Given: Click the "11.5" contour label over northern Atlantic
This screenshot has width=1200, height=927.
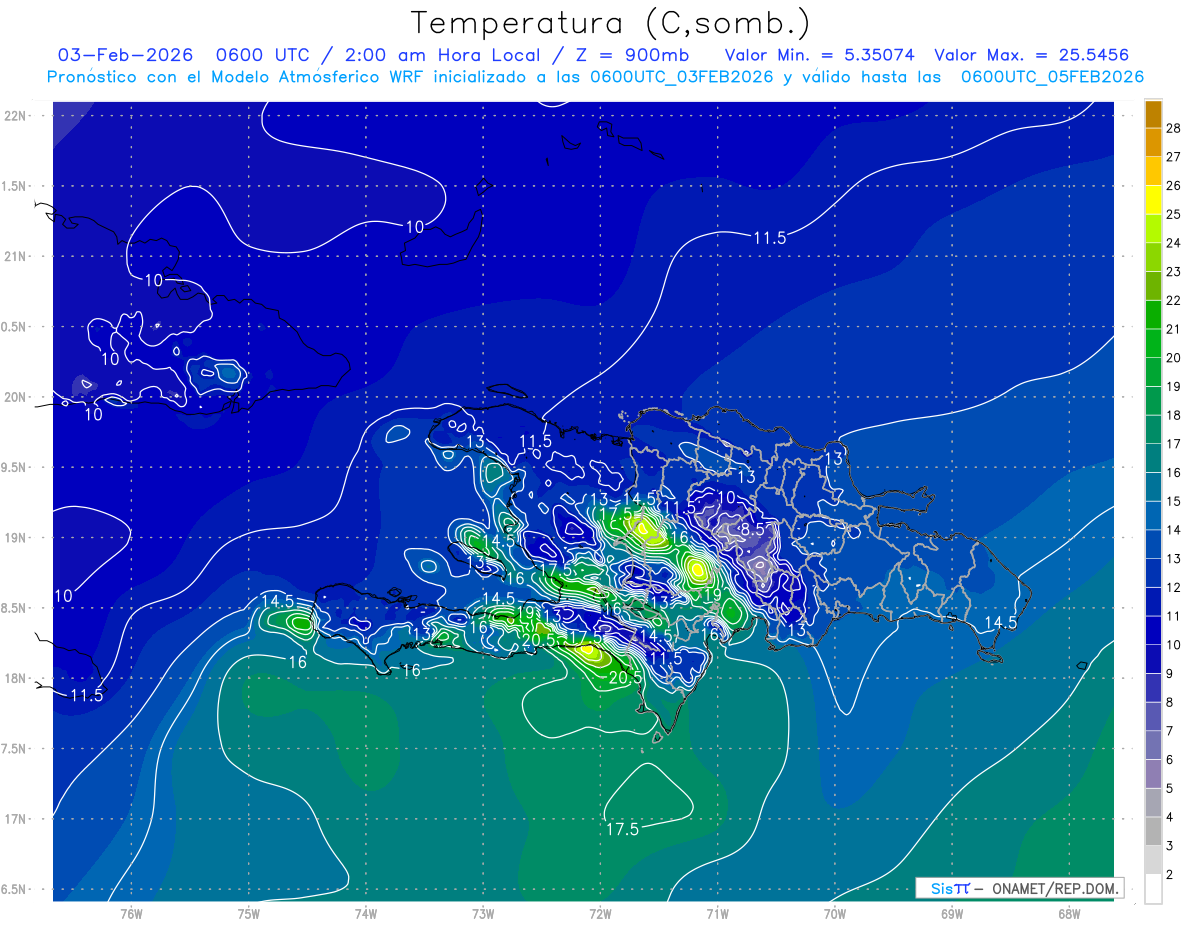Looking at the screenshot, I should pos(769,238).
